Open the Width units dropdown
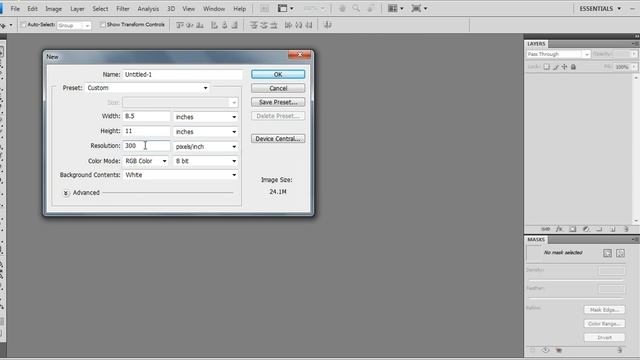This screenshot has width=640, height=360. click(x=206, y=117)
